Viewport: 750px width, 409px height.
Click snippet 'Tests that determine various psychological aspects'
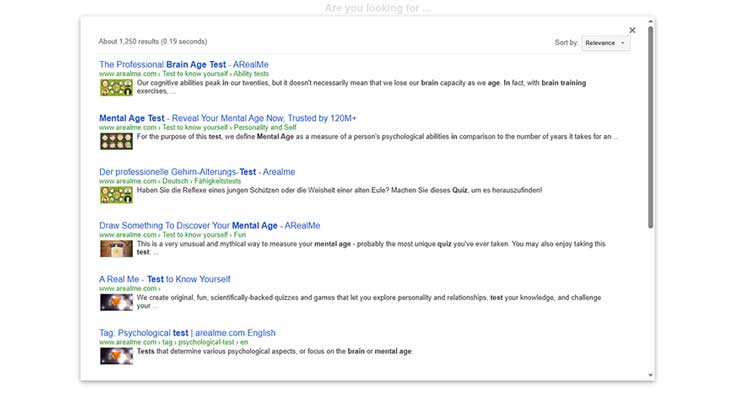[275, 351]
